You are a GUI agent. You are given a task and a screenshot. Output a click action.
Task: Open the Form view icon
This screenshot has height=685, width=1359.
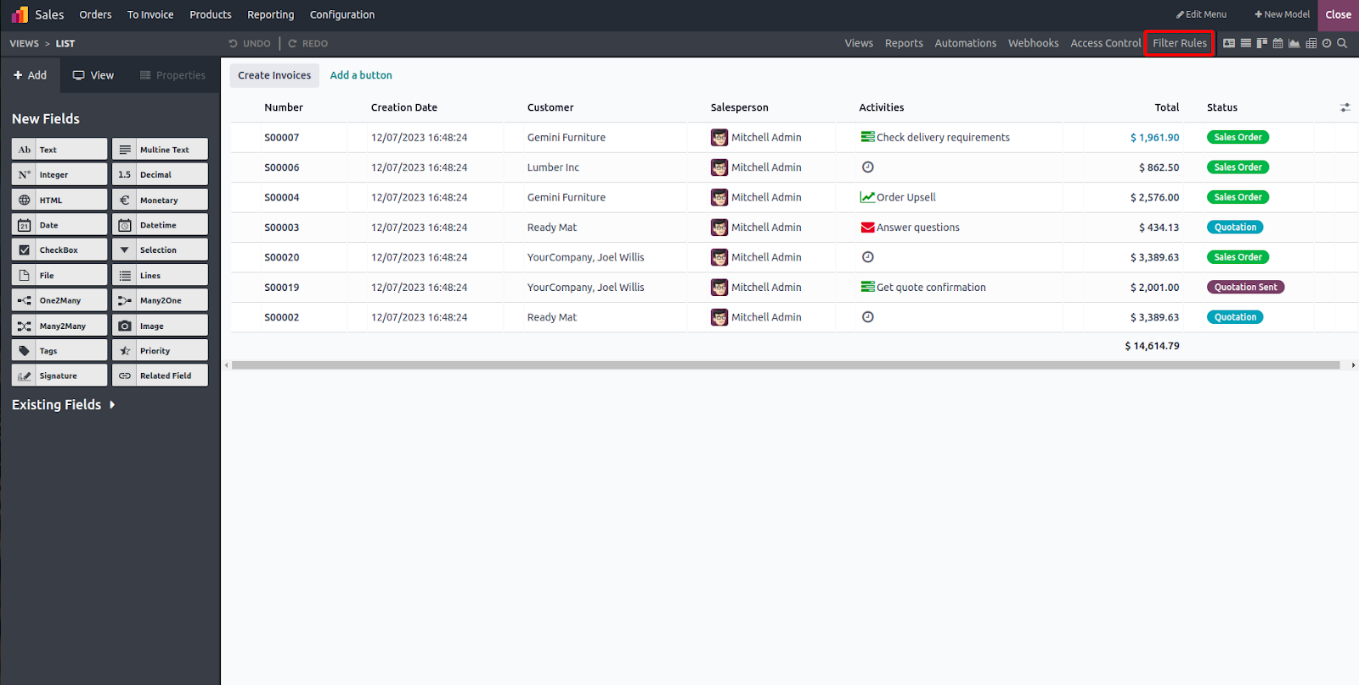point(1230,43)
